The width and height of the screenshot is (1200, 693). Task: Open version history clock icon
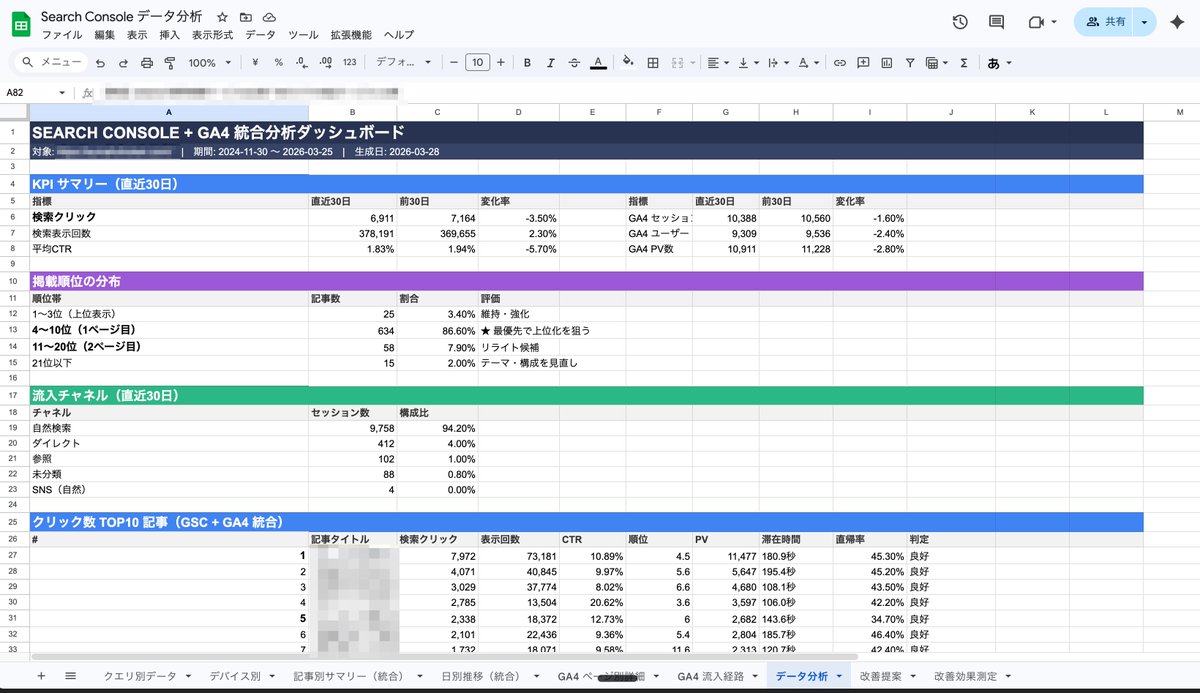pos(960,22)
